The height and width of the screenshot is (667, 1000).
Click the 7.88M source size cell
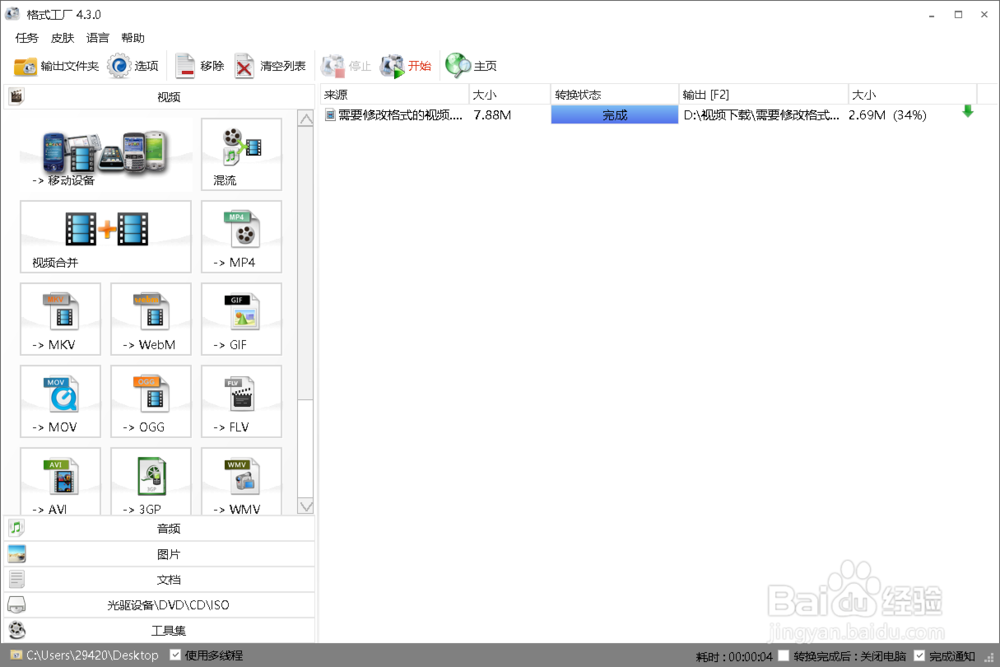click(492, 115)
